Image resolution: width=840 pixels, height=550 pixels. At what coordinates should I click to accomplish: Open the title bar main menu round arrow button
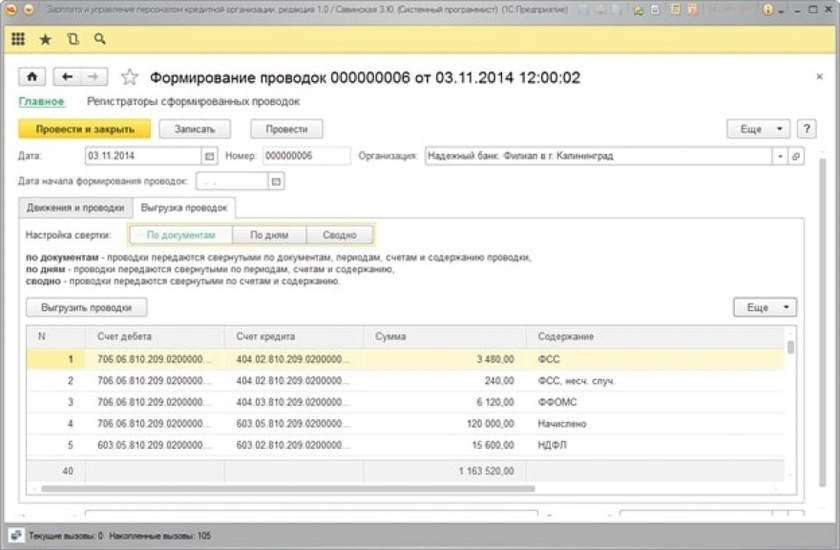29,9
